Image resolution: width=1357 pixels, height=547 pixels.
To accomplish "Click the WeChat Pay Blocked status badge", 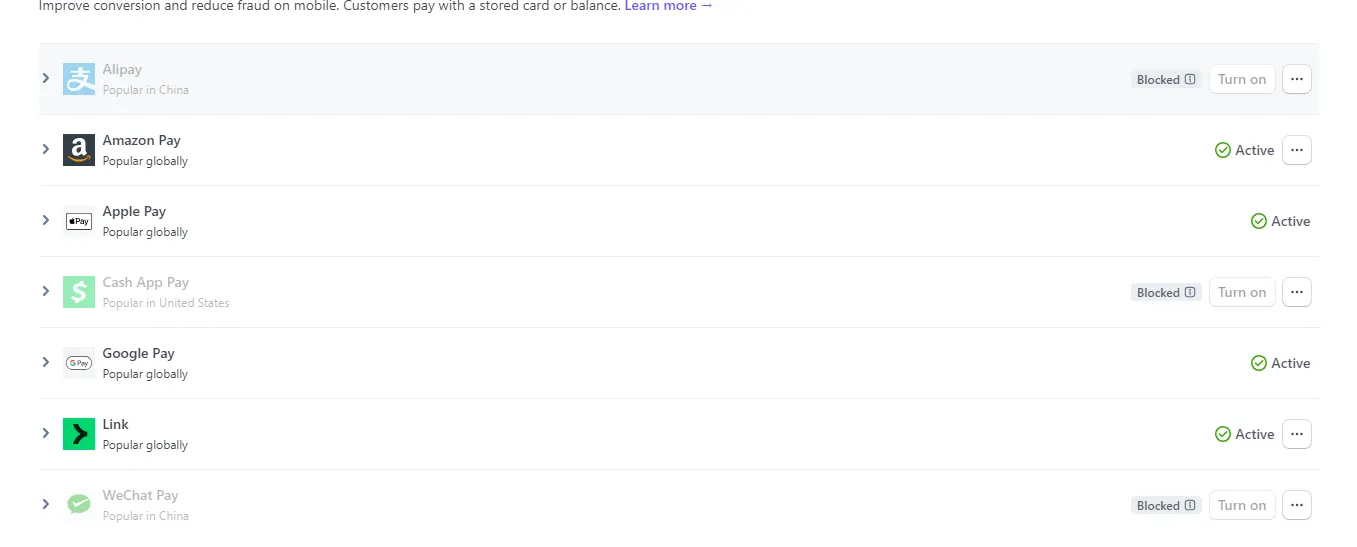I will [1166, 505].
